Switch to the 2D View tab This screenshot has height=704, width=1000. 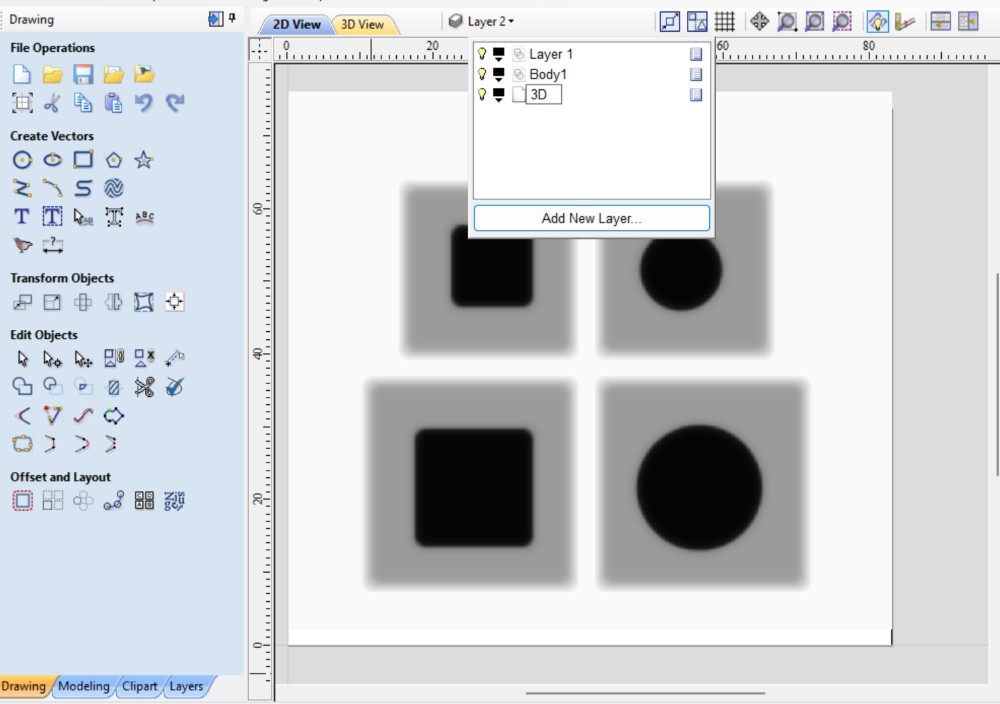click(297, 24)
